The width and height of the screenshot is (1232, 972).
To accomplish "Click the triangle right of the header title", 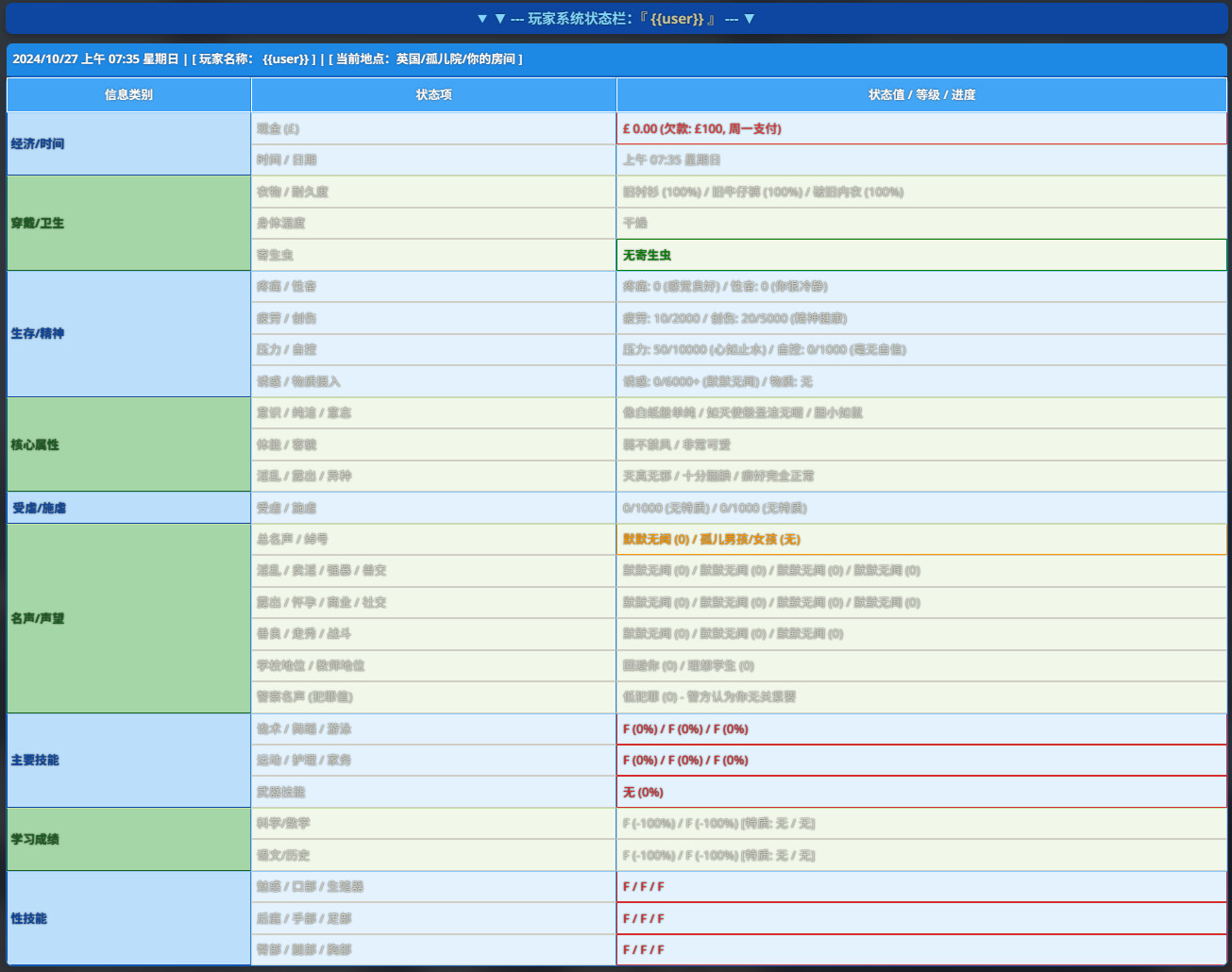I will pos(750,19).
